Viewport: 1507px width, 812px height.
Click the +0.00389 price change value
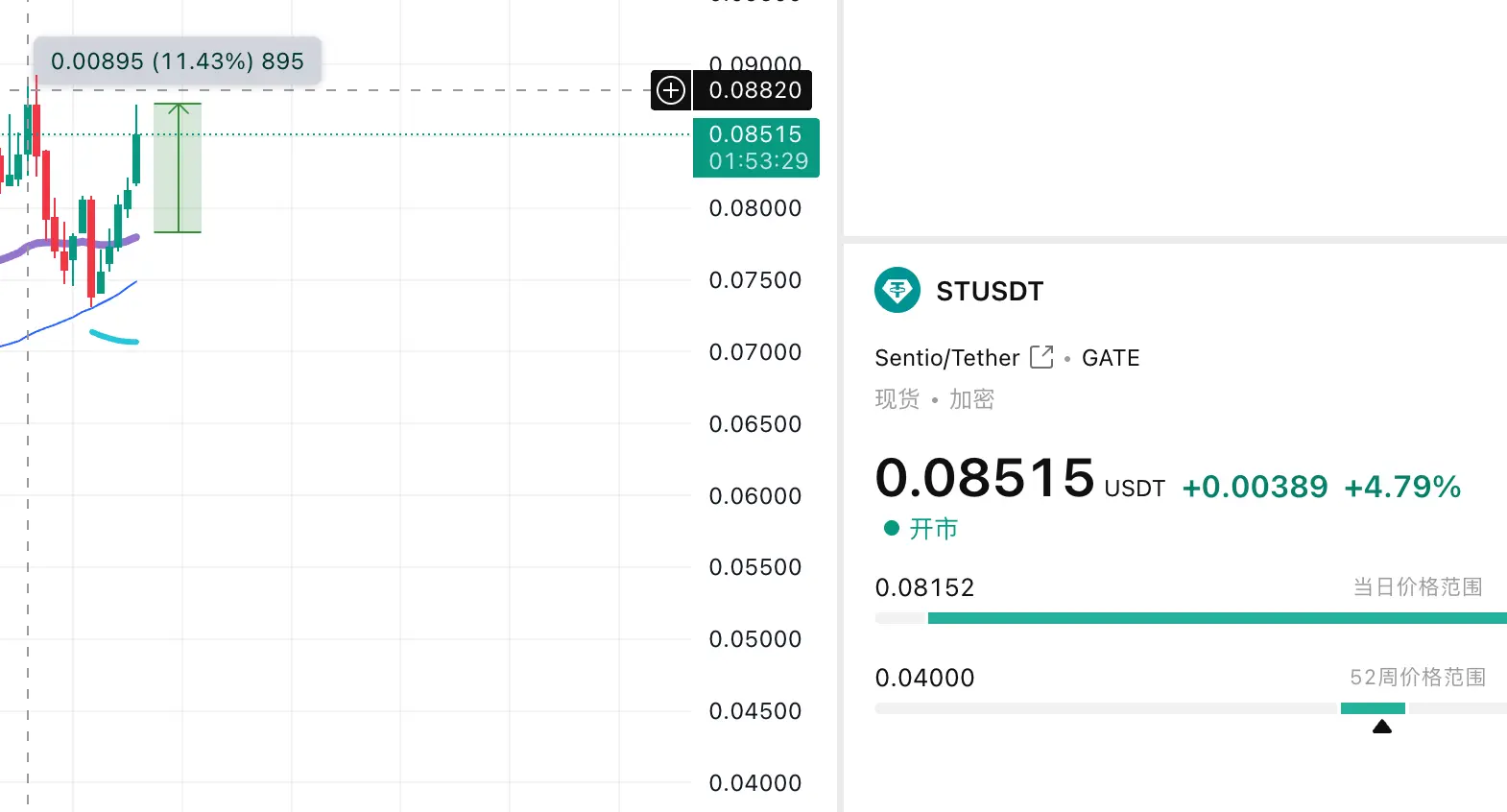1255,487
